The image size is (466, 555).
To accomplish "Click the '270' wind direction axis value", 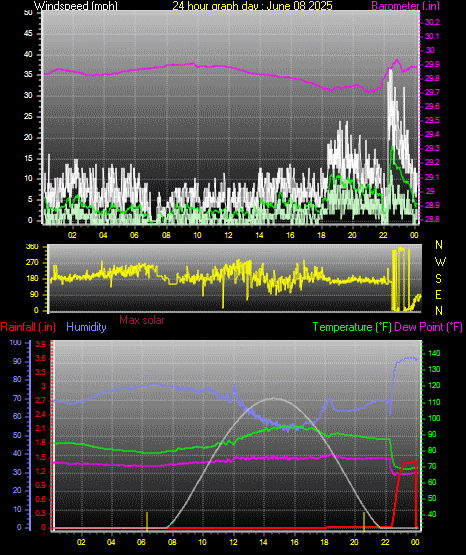I will pos(32,263).
